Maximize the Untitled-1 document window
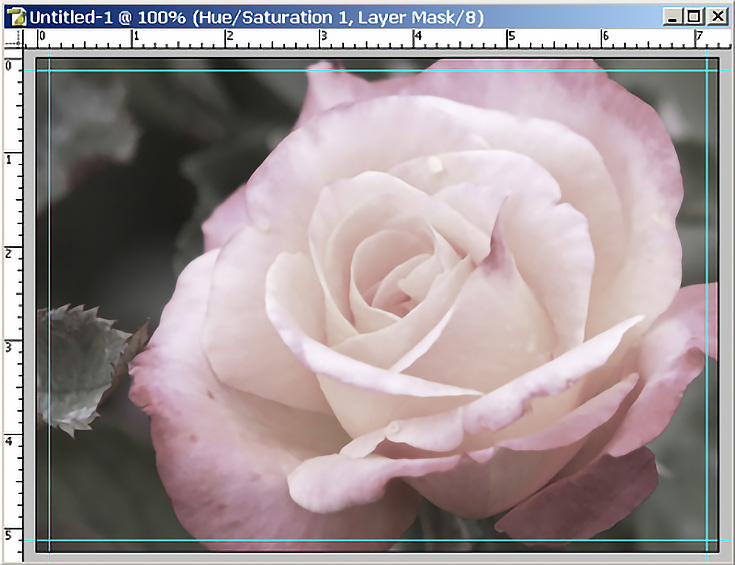The height and width of the screenshot is (565, 735). pyautogui.click(x=694, y=17)
